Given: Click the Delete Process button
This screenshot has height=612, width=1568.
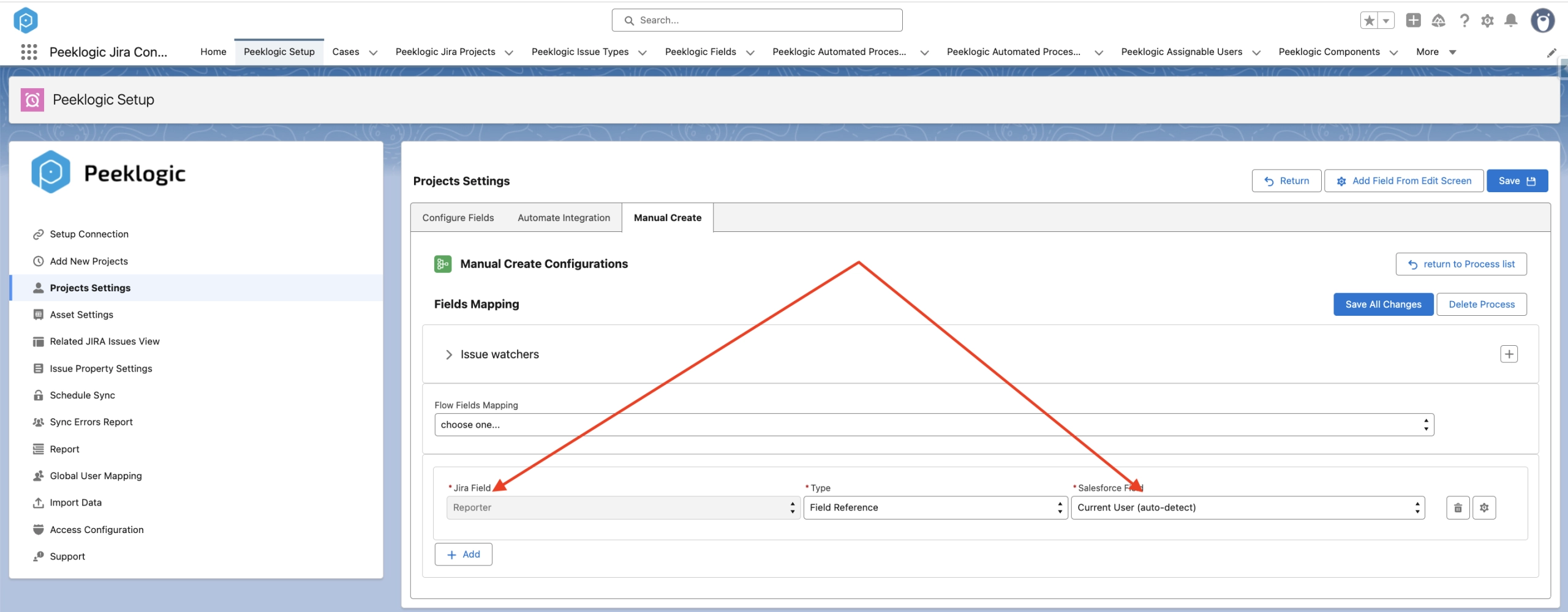Looking at the screenshot, I should (x=1481, y=304).
